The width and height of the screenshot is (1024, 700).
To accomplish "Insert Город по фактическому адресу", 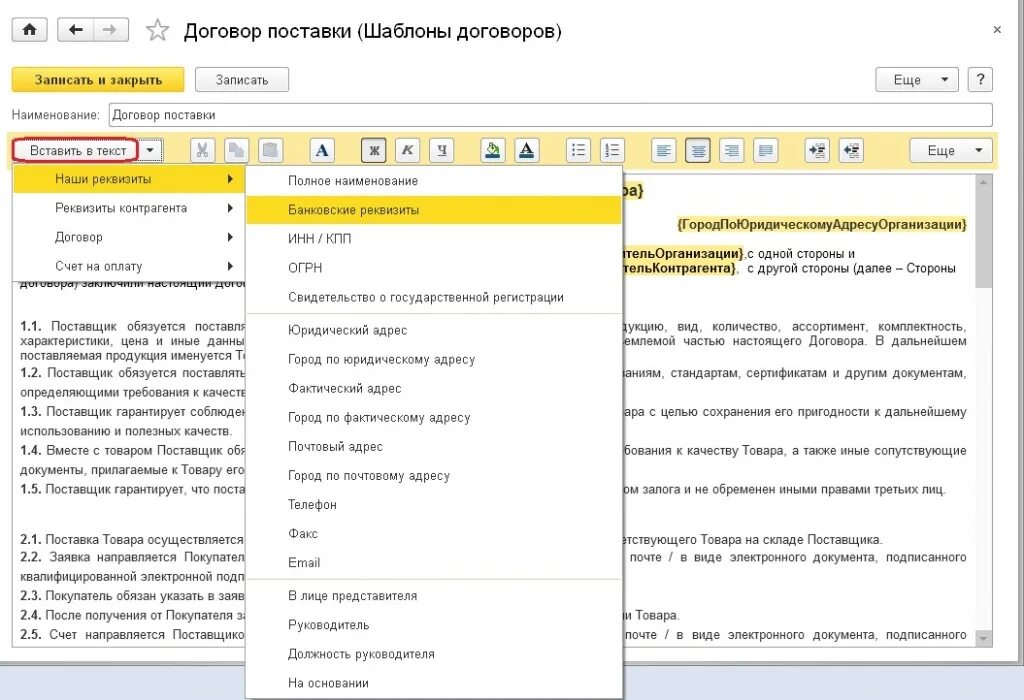I will (x=434, y=418).
